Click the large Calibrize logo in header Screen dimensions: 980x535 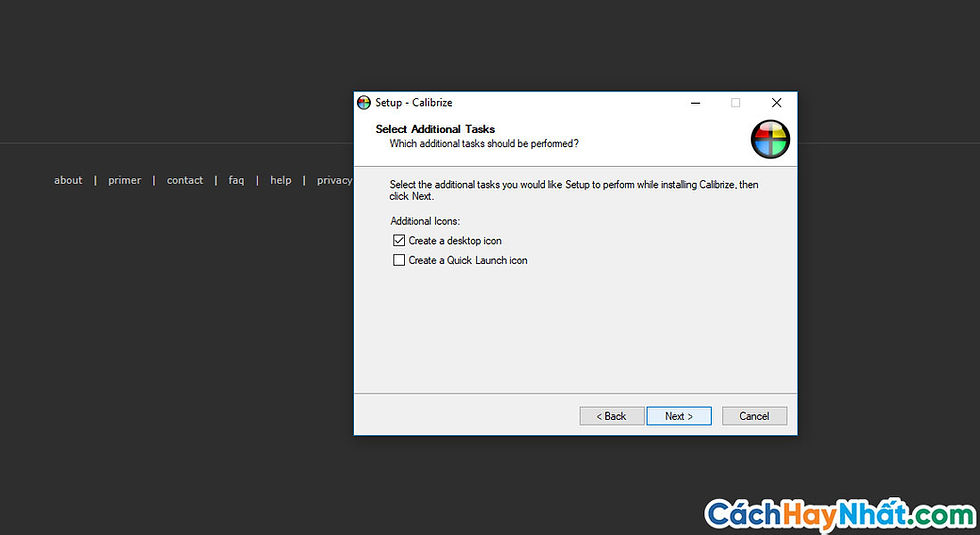[770, 139]
